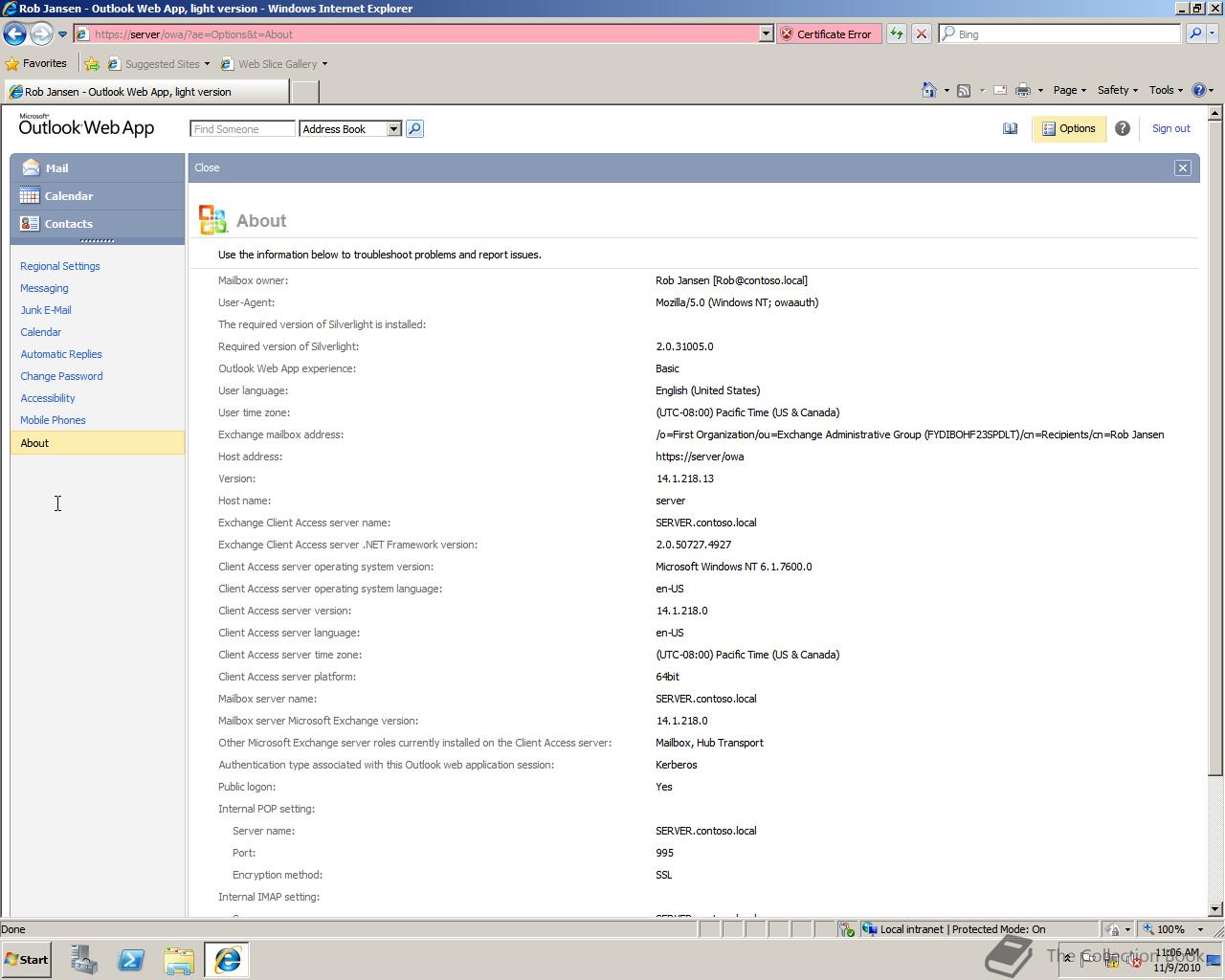Go to the Contacts section
The image size is (1225, 980).
click(98, 224)
